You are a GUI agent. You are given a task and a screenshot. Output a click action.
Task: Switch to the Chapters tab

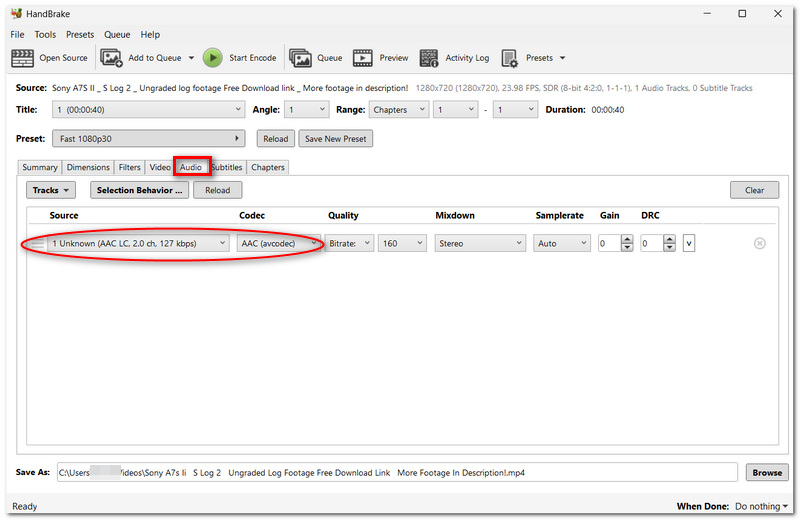tap(268, 167)
